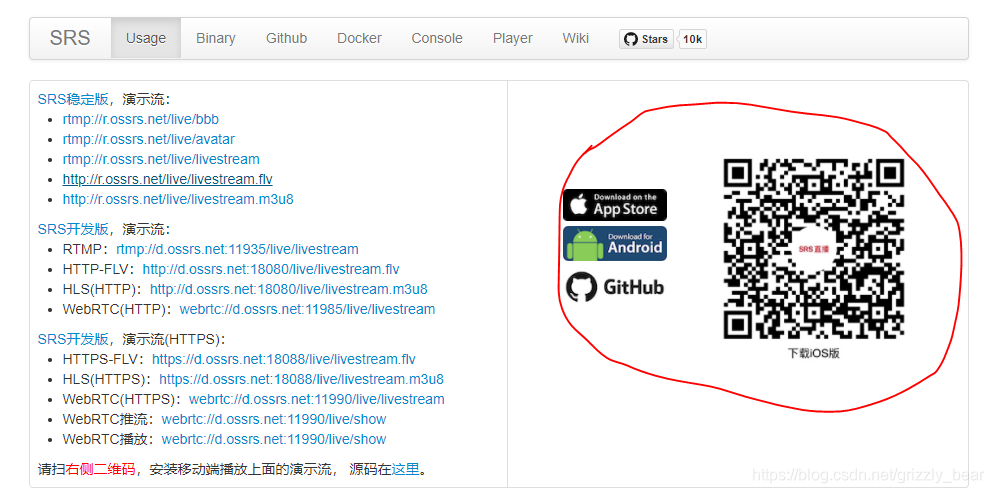Open the GitHub logo link
The image size is (994, 493).
[615, 287]
